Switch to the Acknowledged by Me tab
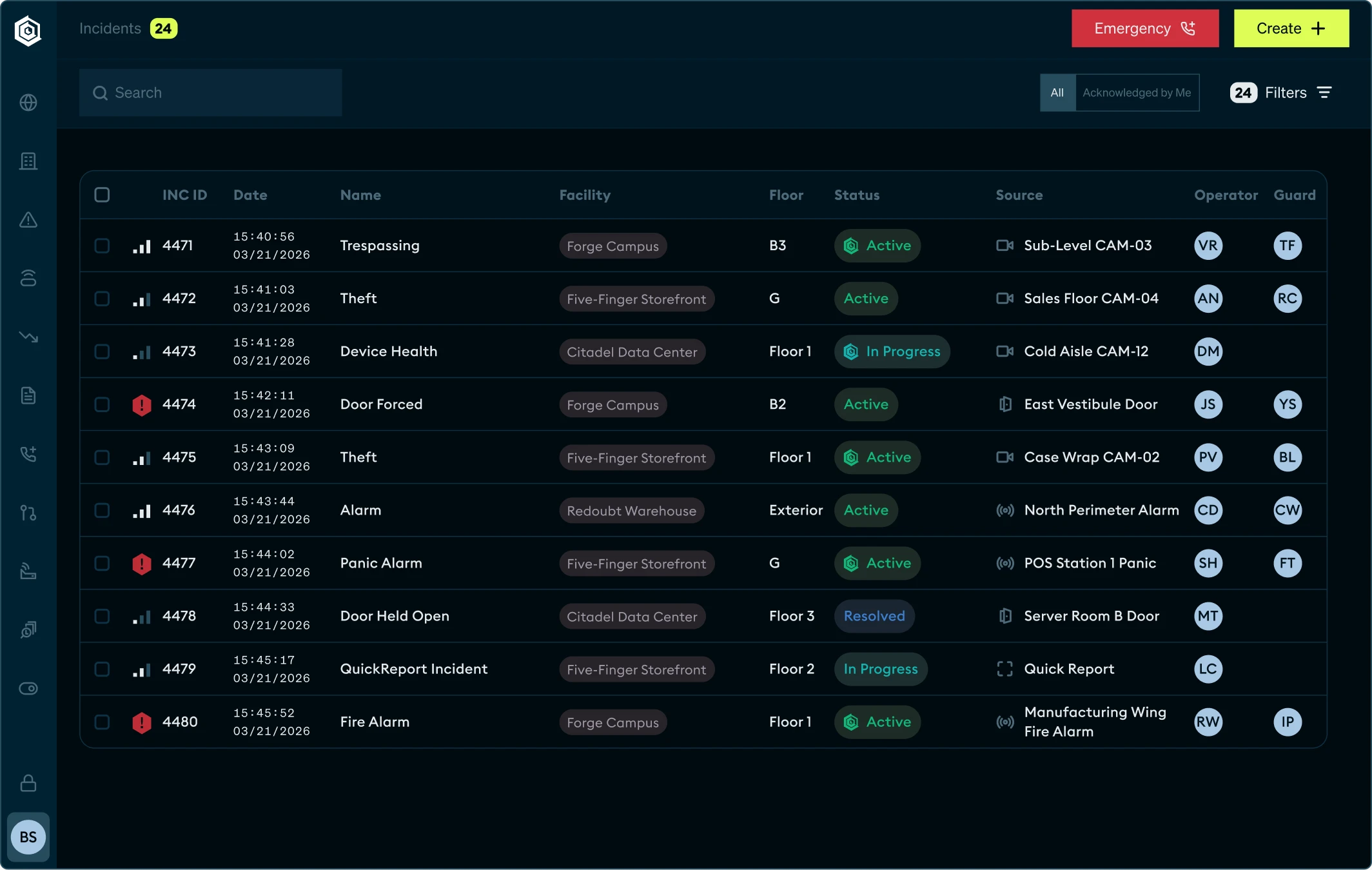This screenshot has width=1372, height=870. point(1137,93)
